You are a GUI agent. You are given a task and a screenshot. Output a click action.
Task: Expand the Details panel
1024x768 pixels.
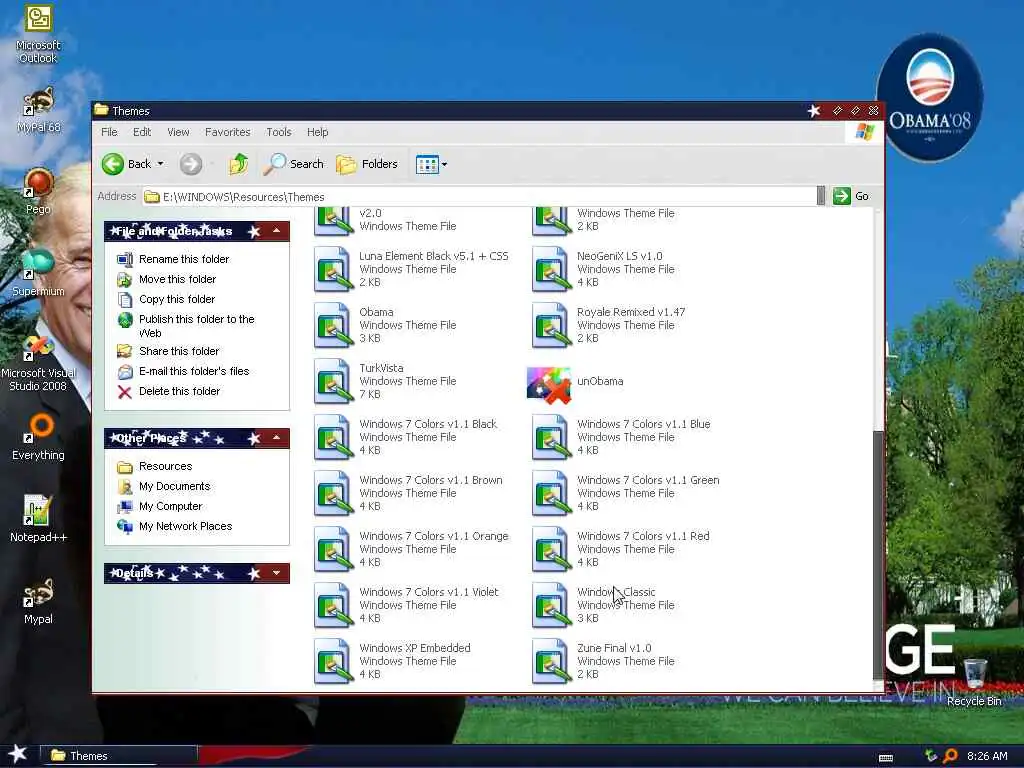click(276, 573)
